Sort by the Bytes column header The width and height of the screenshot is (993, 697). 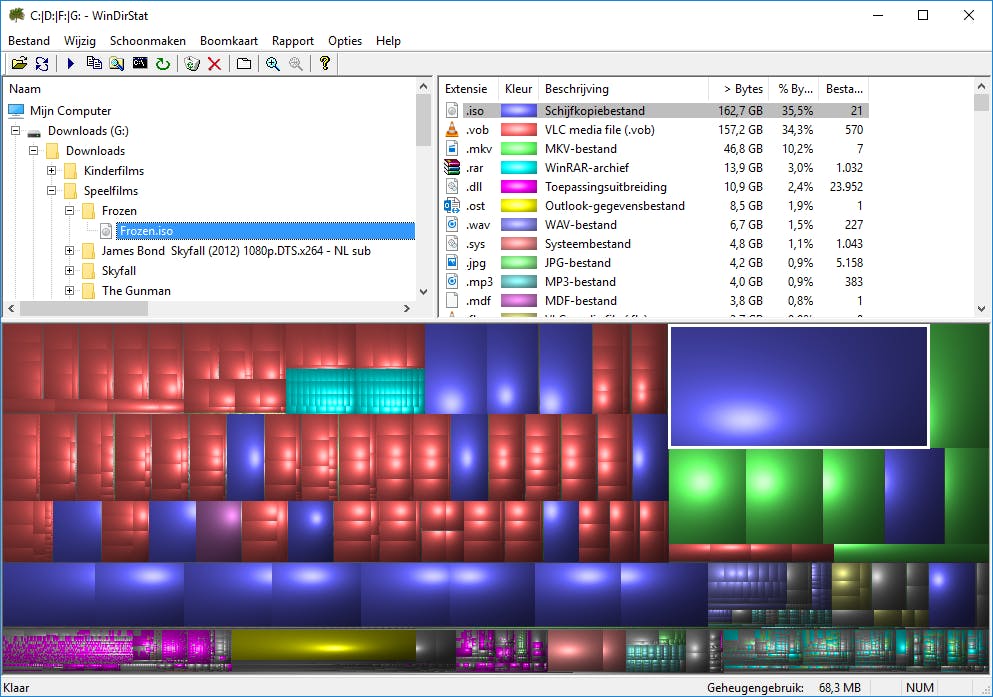click(x=738, y=89)
